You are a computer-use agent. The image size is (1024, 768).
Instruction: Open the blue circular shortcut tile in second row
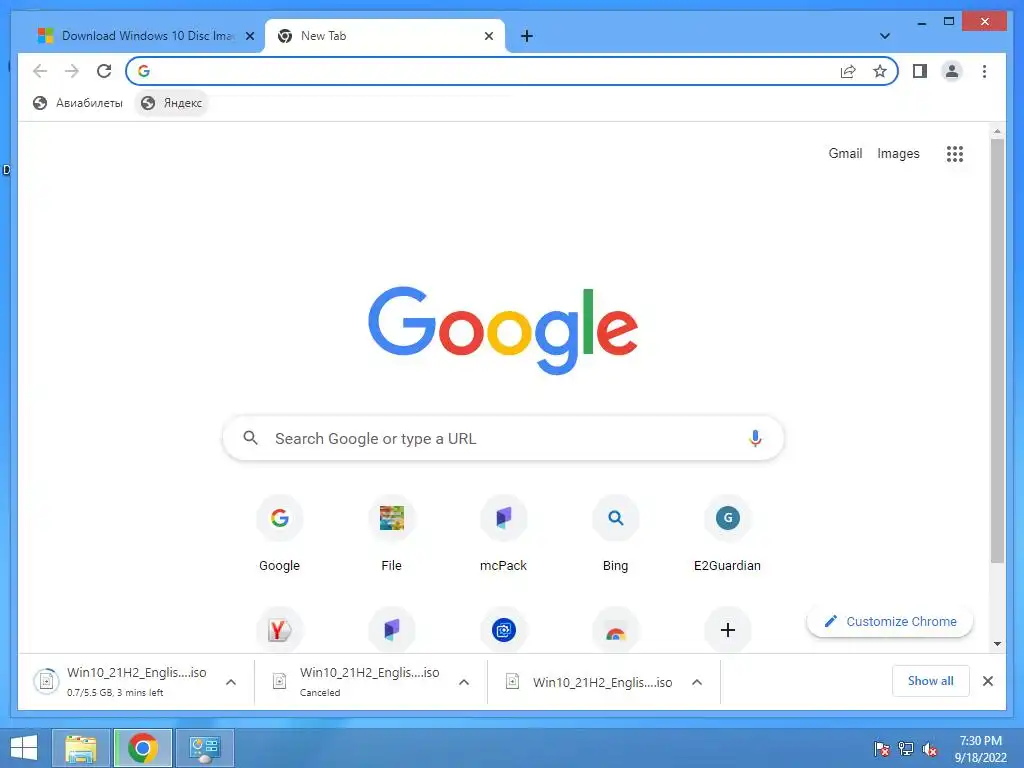504,630
